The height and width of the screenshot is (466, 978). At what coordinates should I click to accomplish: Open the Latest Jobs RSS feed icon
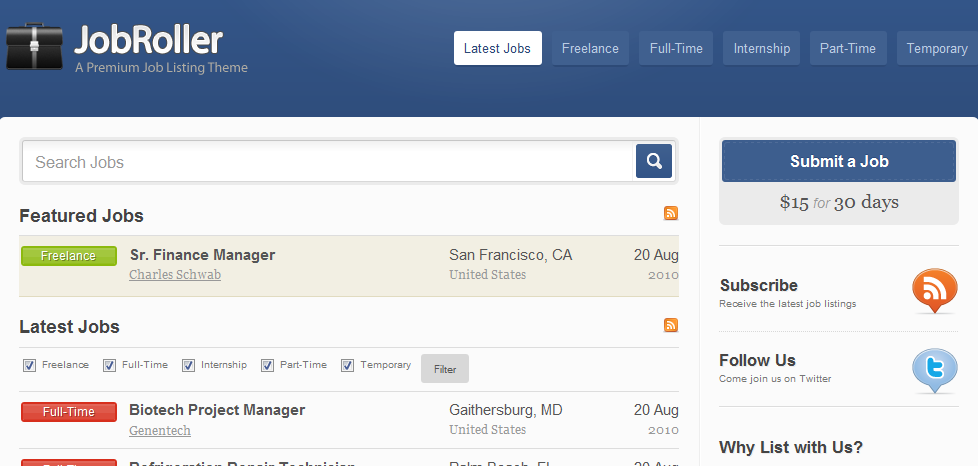pyautogui.click(x=671, y=325)
